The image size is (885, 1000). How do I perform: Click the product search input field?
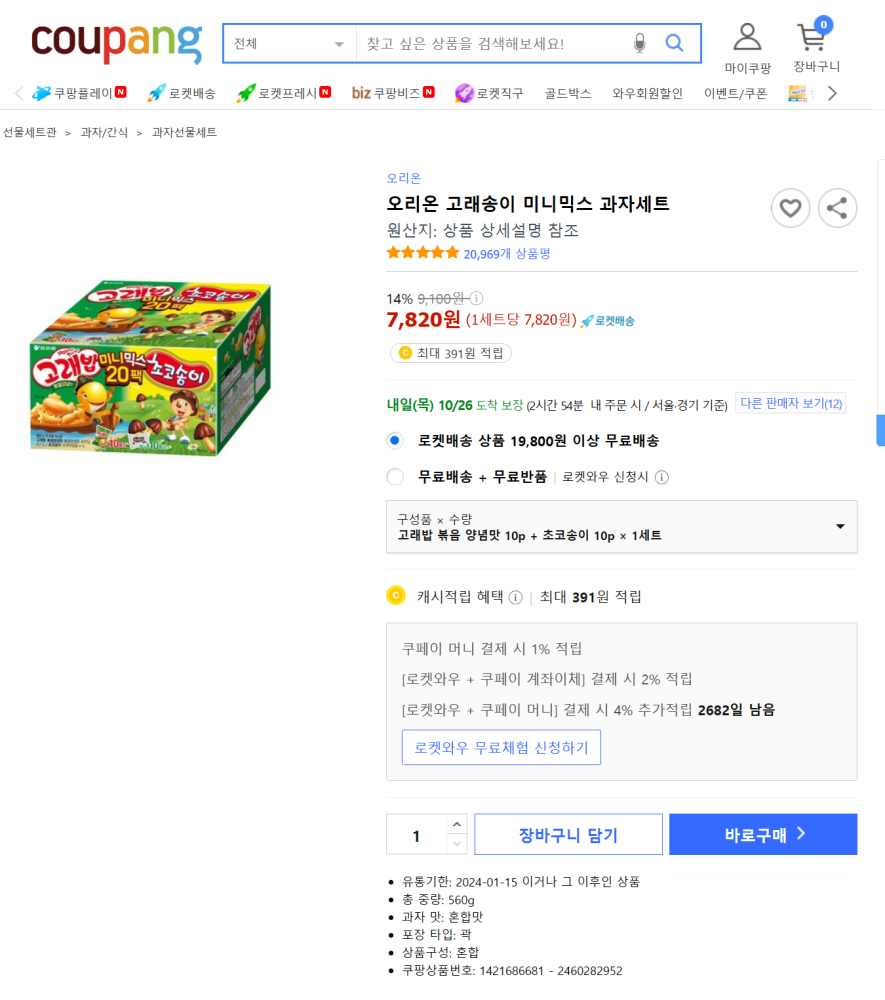[490, 44]
